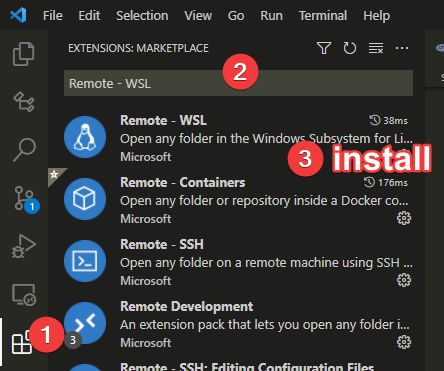Open the Explorer view in activity bar

point(23,54)
